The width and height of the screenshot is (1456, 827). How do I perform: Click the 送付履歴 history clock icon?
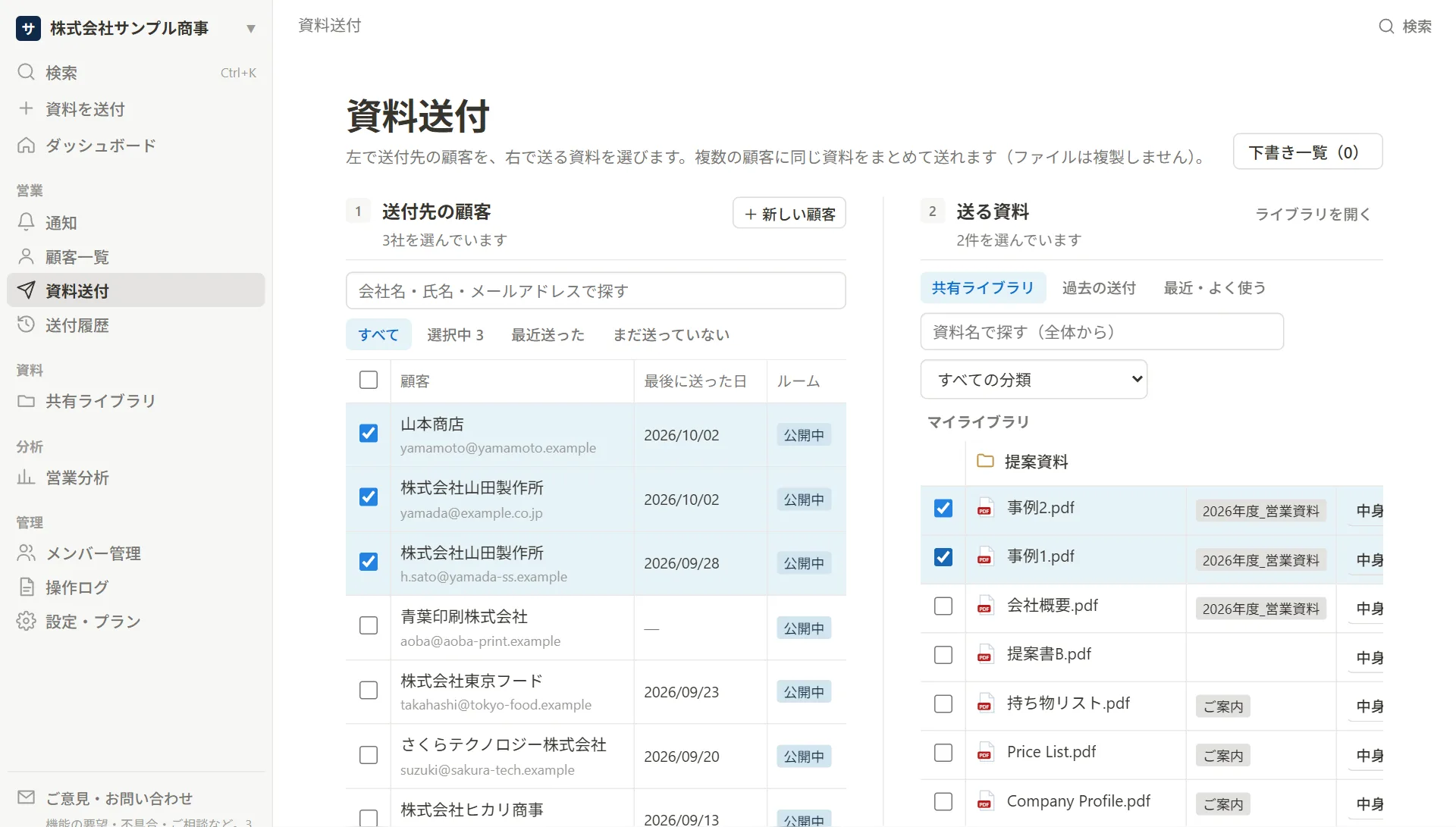[x=27, y=324]
